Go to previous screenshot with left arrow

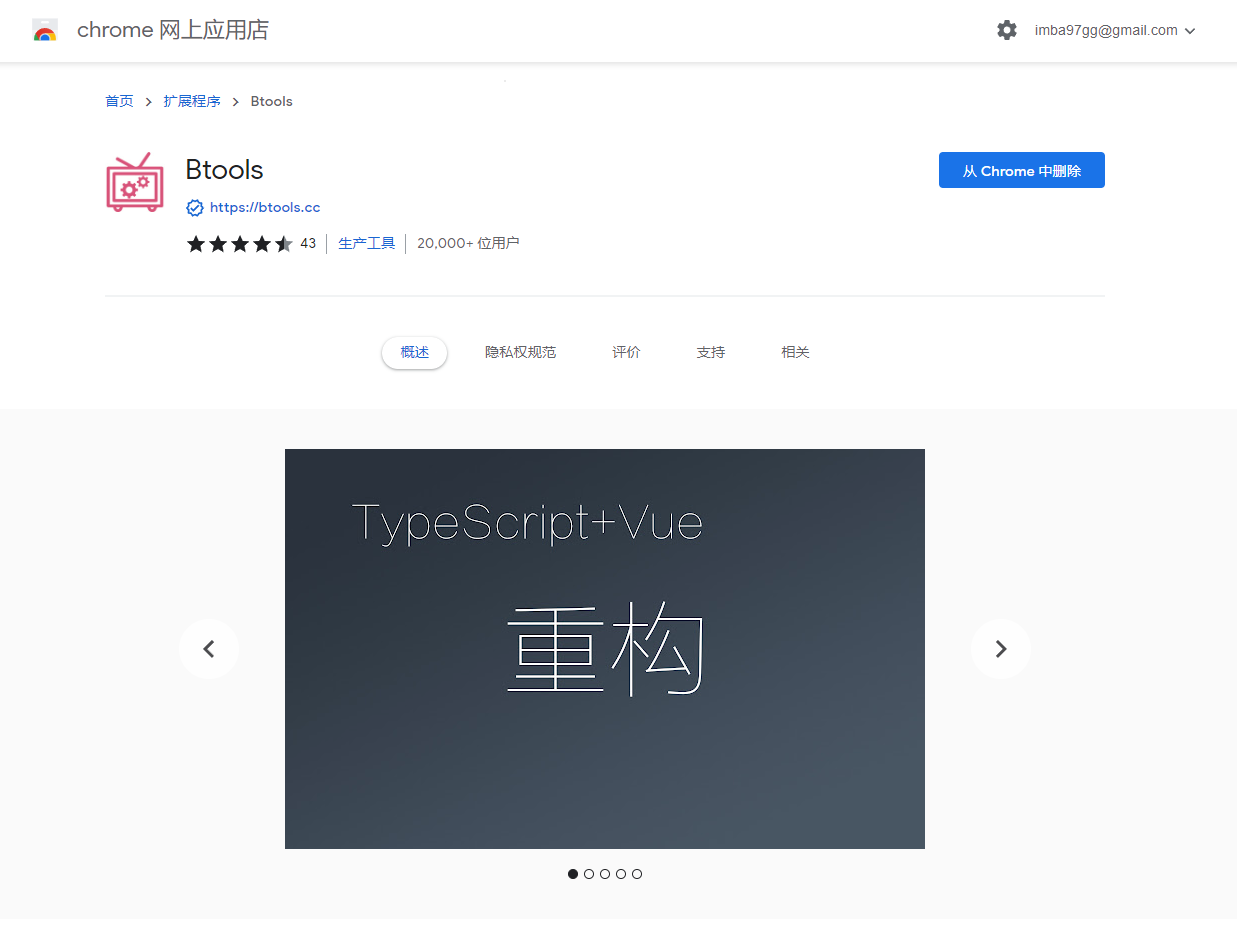click(208, 648)
